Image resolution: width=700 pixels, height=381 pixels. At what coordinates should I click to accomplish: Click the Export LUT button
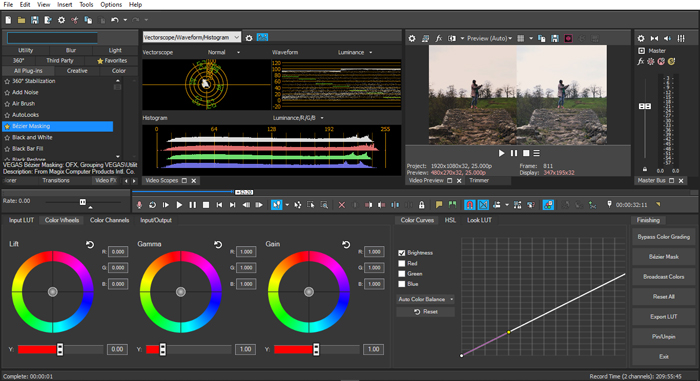(663, 317)
